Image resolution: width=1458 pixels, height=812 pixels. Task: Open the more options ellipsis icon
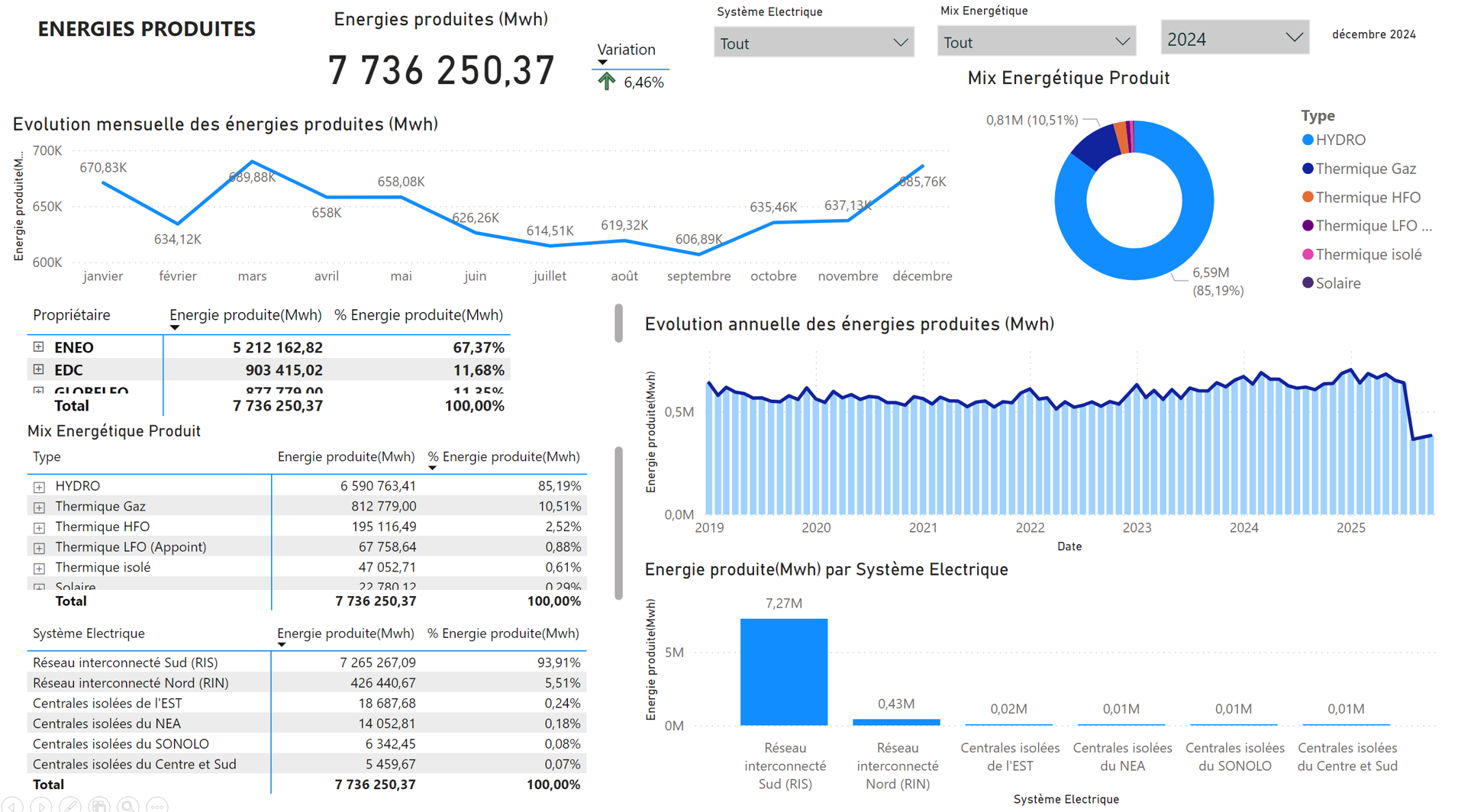click(x=156, y=805)
